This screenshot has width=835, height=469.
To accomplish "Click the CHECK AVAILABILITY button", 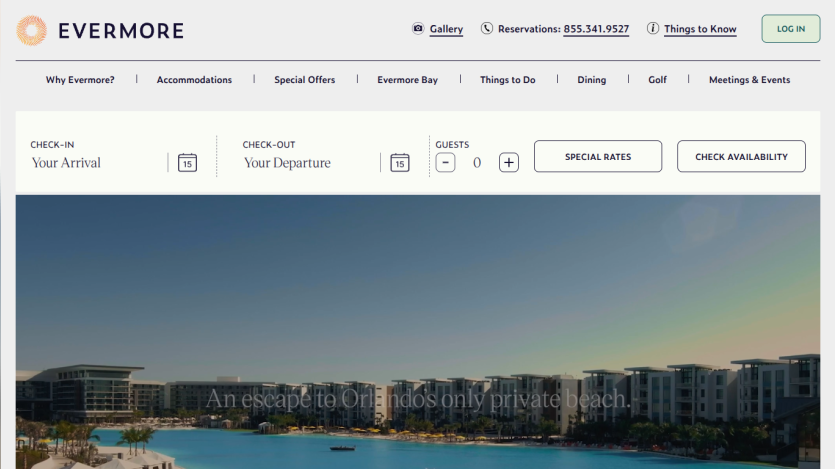I will pyautogui.click(x=741, y=157).
